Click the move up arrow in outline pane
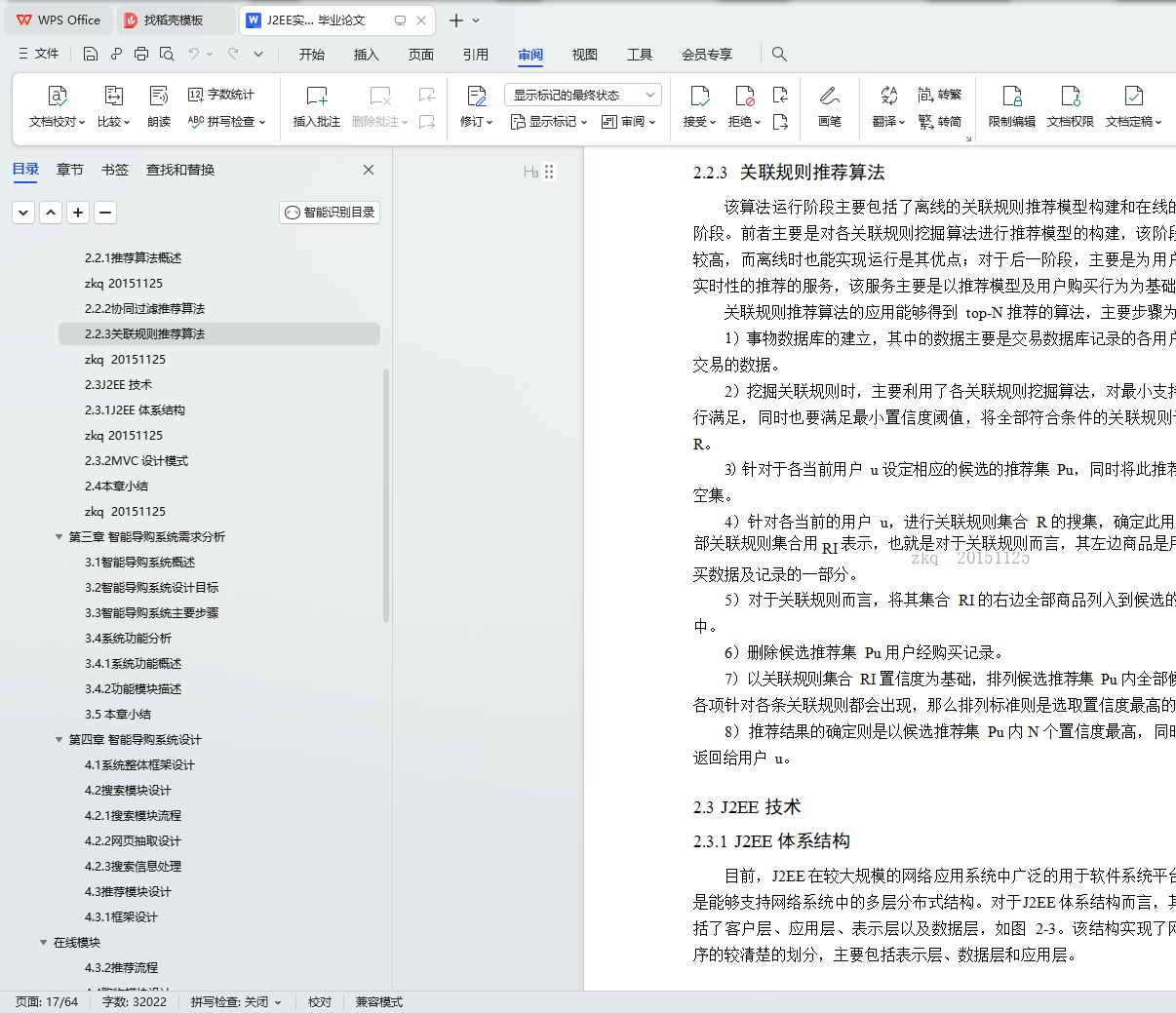 pyautogui.click(x=51, y=212)
